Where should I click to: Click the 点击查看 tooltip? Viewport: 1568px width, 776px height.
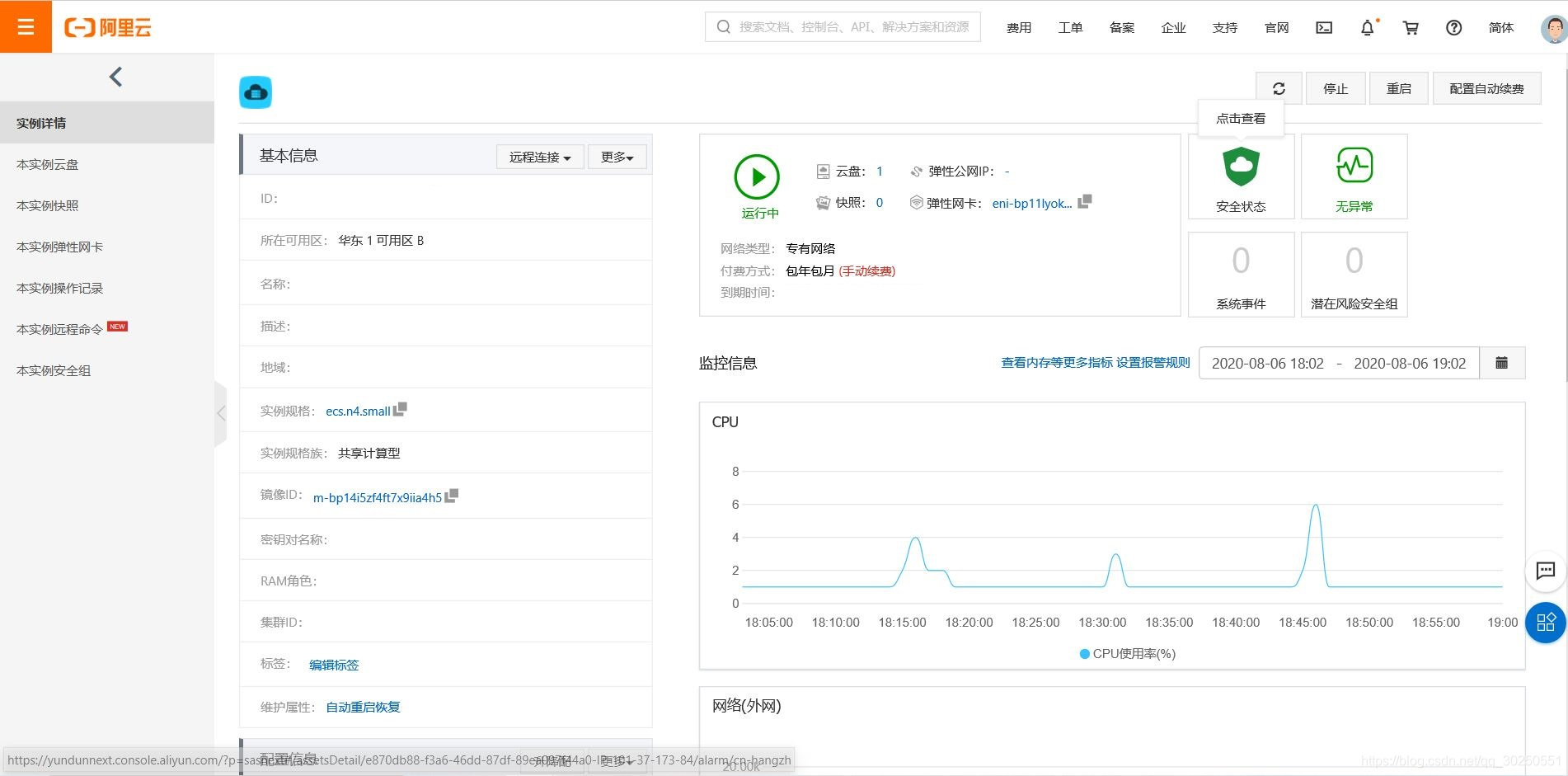point(1241,118)
